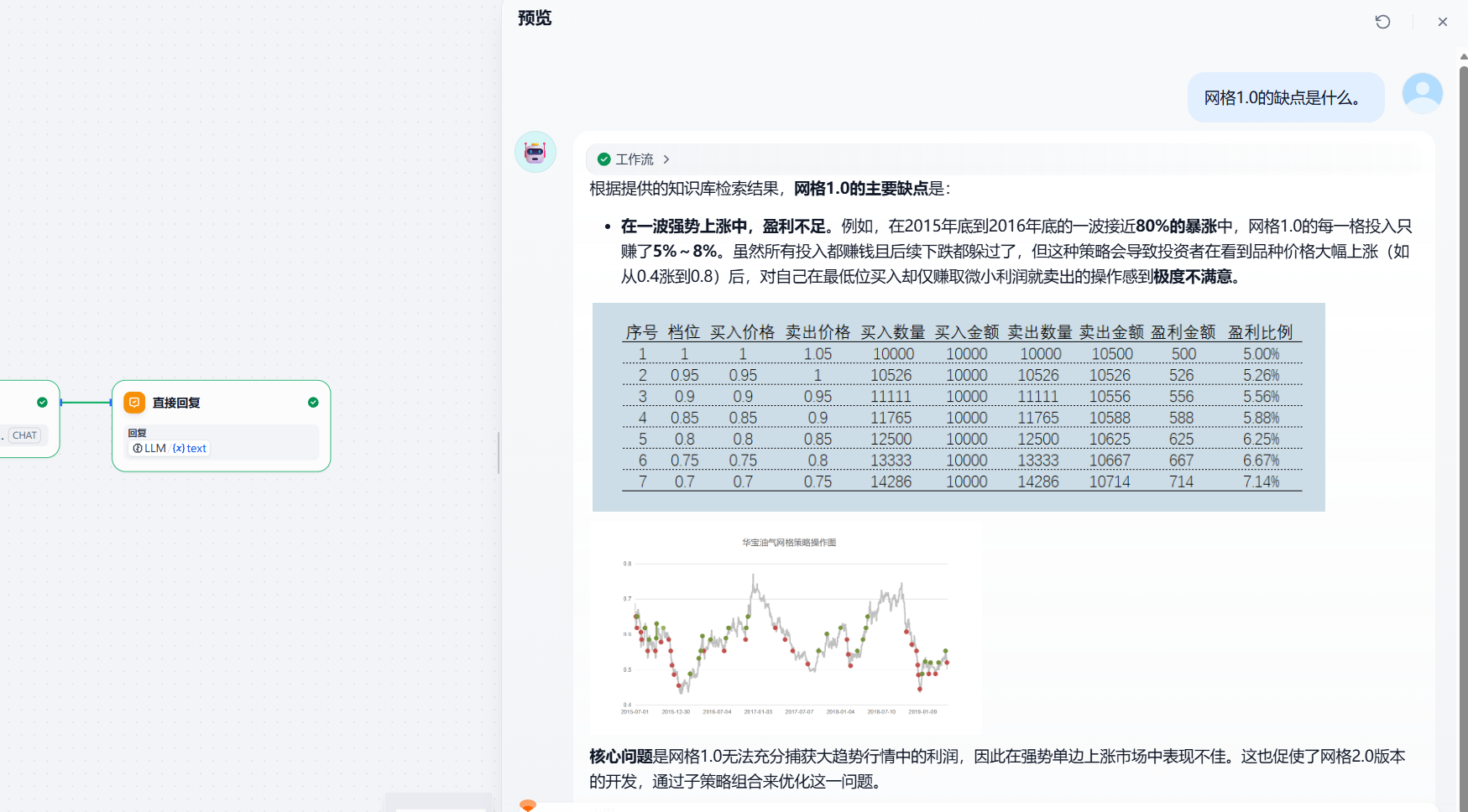
Task: Click the green success check on the CHAT node
Action: (x=42, y=403)
